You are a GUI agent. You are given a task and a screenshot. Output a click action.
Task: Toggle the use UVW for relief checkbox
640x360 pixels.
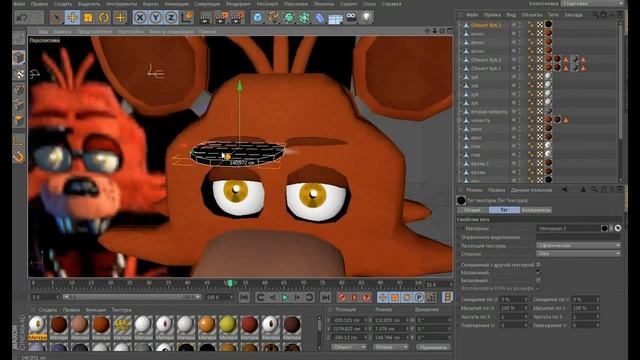click(x=538, y=288)
